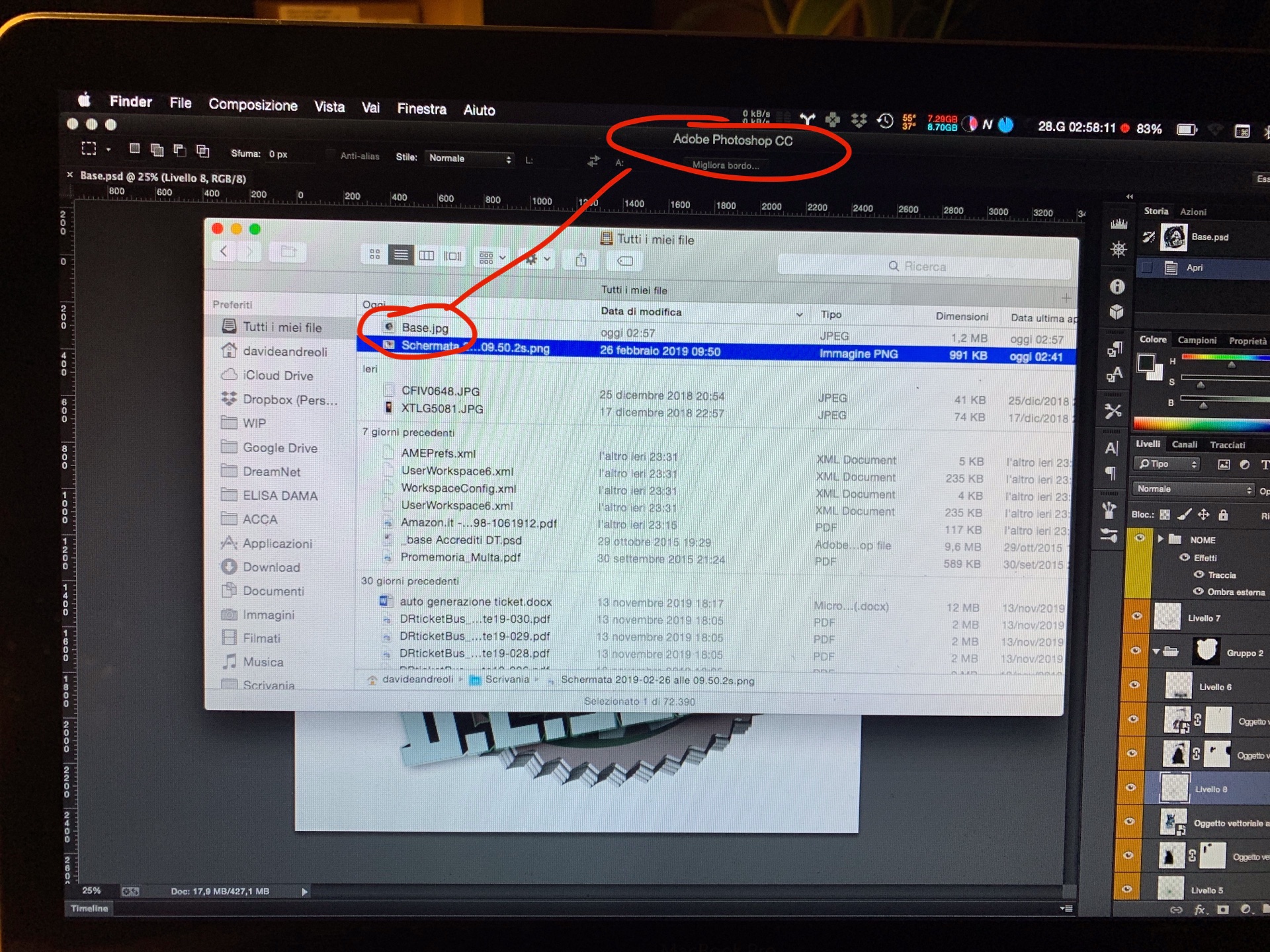1270x952 pixels.
Task: Open the Vista menu
Action: [329, 107]
